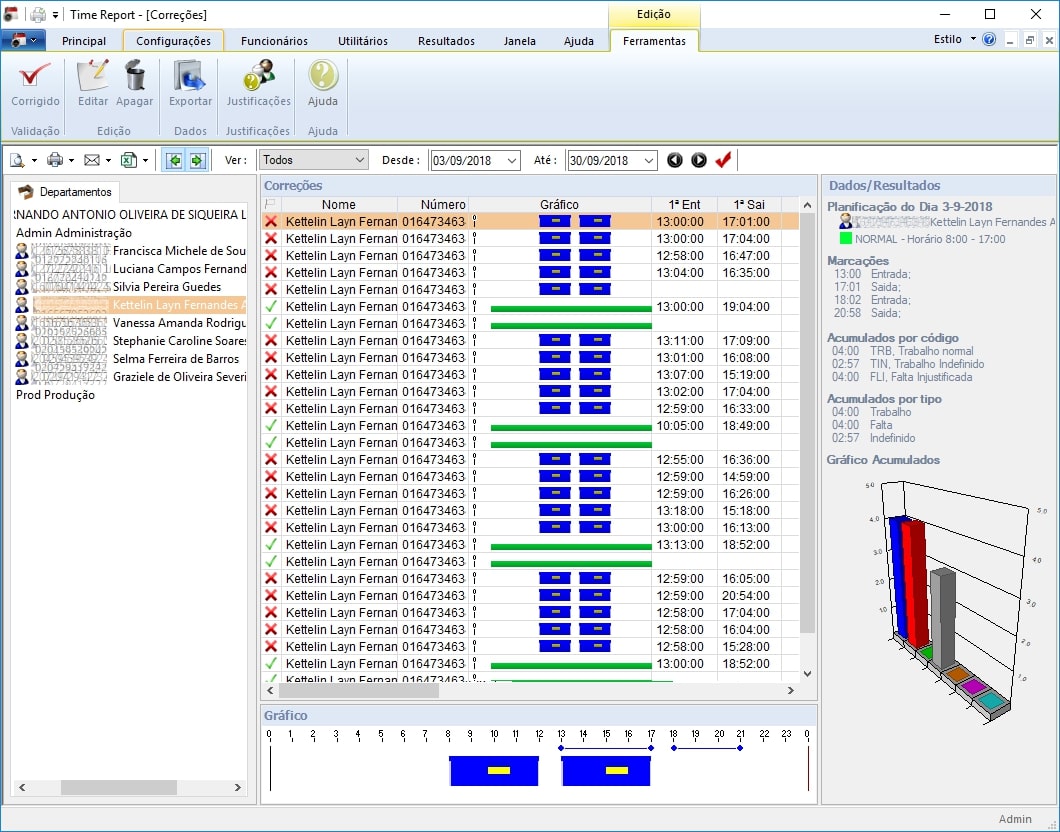The width and height of the screenshot is (1060, 832).
Task: Toggle the green right-arrow panel button
Action: pyautogui.click(x=197, y=160)
